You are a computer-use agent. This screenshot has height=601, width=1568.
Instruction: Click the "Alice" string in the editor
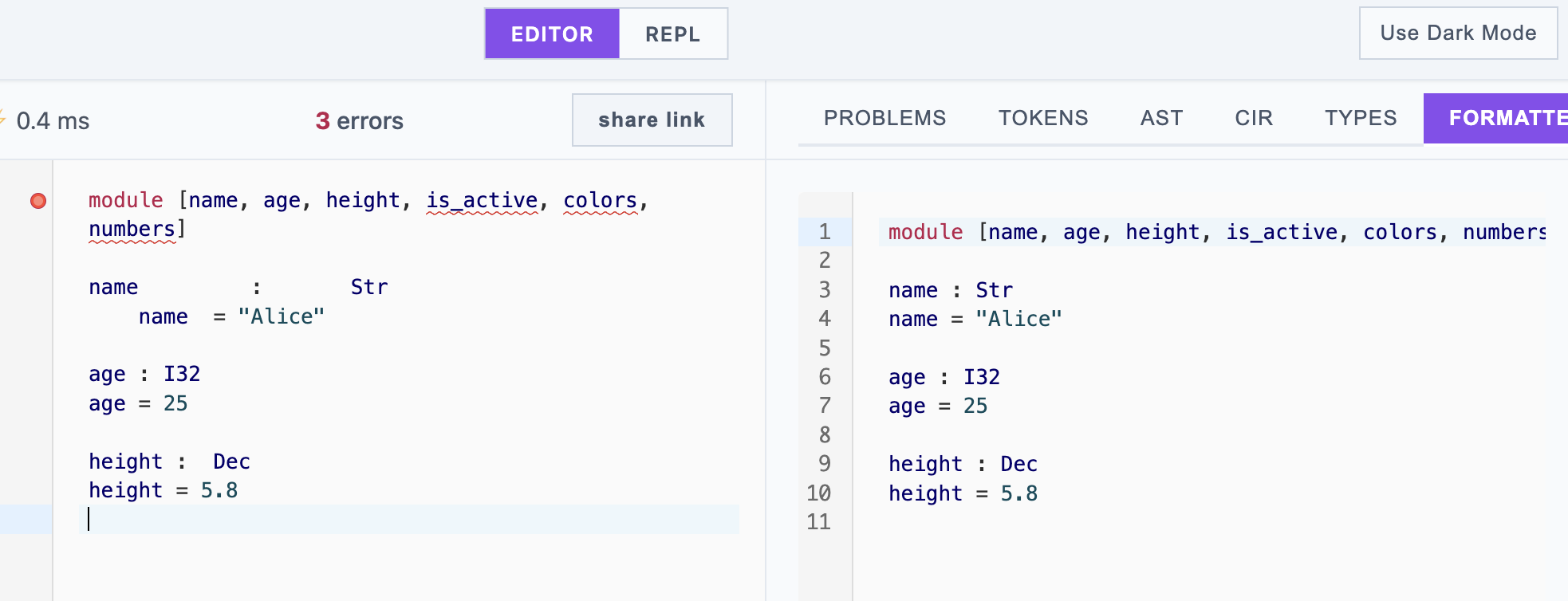(x=281, y=316)
